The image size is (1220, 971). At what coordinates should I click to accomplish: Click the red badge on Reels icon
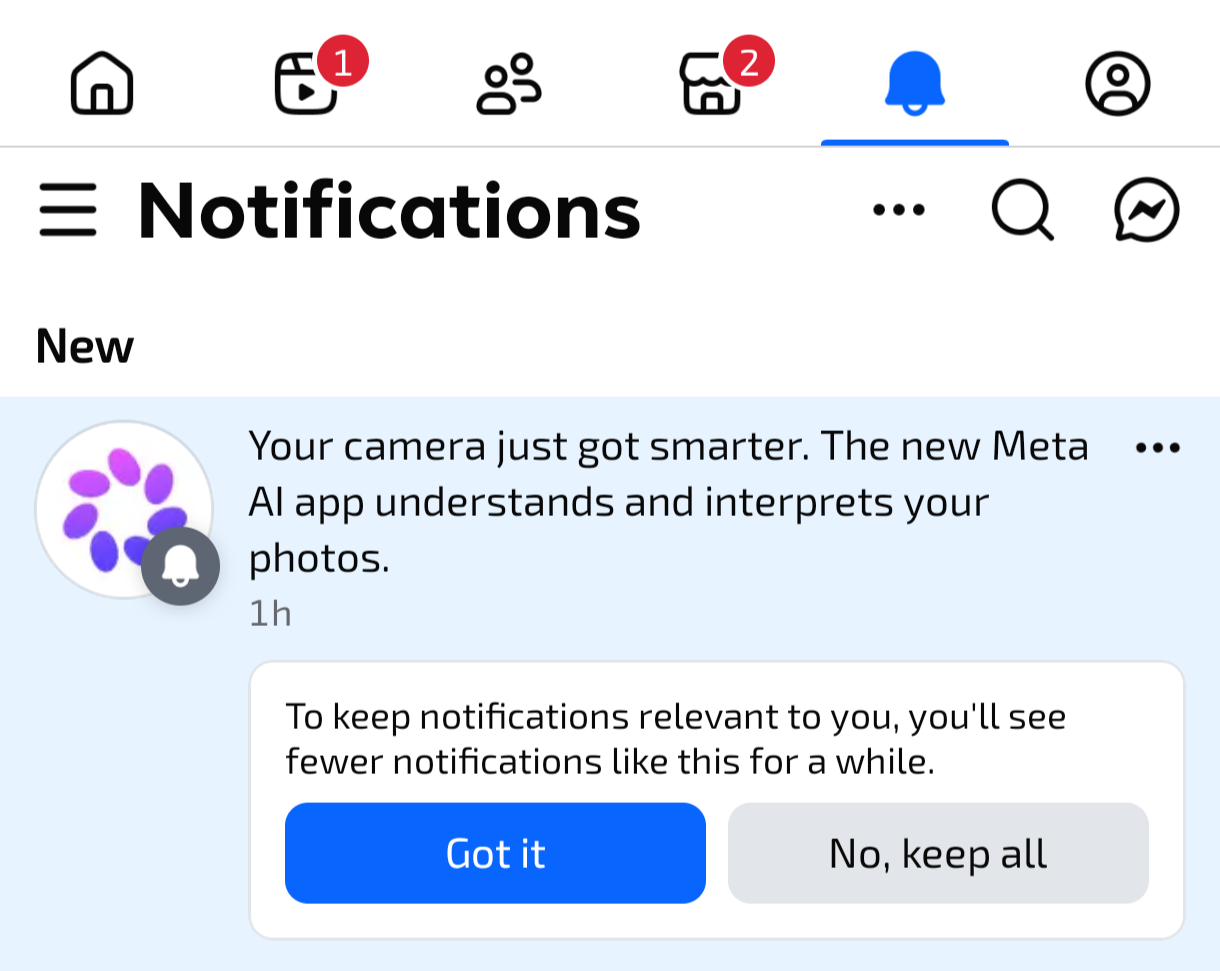pyautogui.click(x=343, y=63)
